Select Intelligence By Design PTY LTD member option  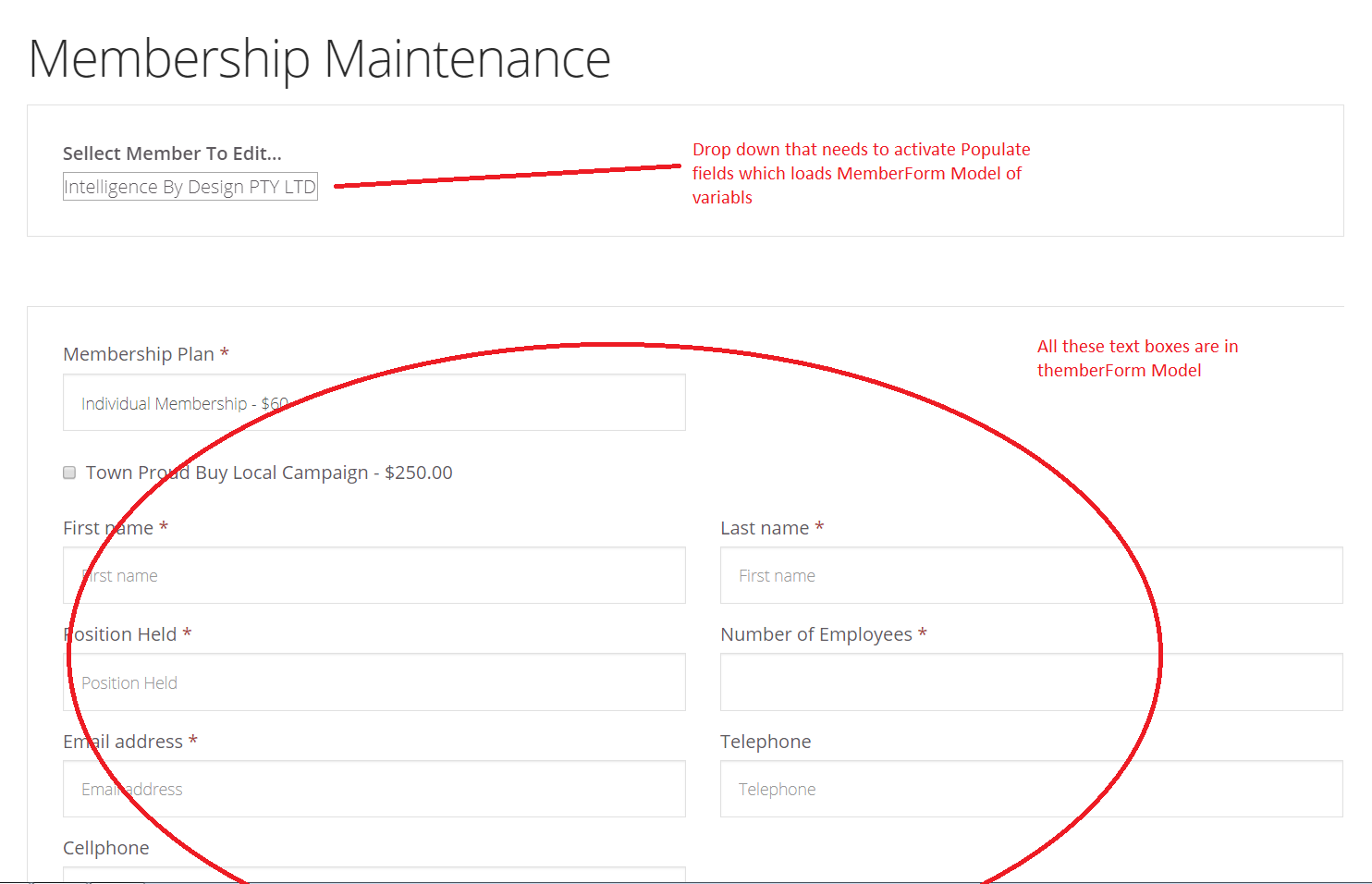[190, 186]
